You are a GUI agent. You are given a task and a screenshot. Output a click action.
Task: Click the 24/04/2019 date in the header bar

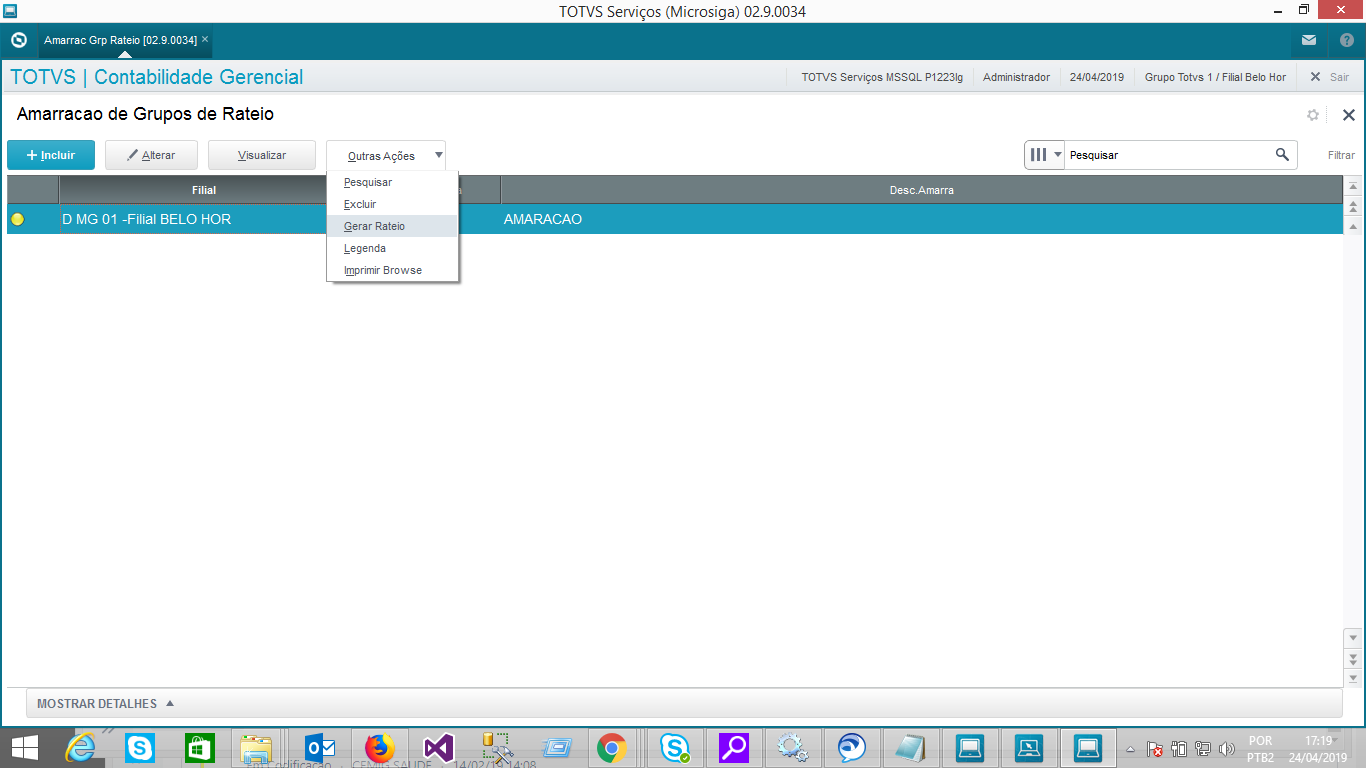tap(1097, 77)
